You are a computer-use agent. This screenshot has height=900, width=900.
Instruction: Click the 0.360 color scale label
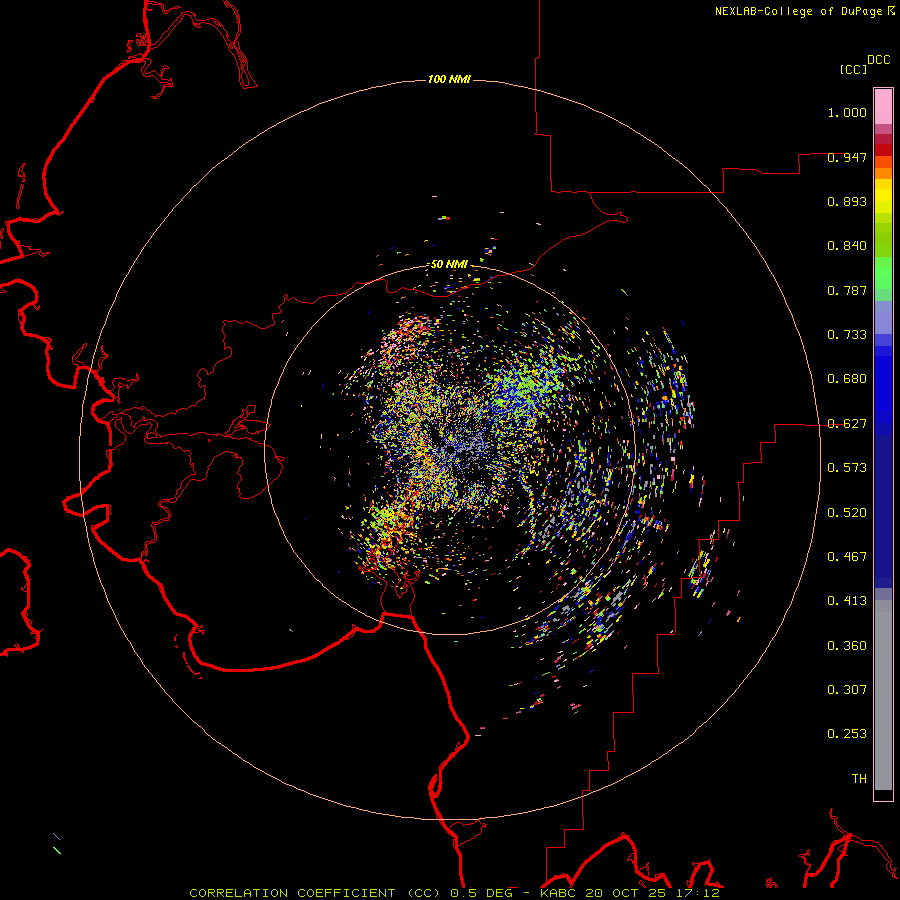847,646
